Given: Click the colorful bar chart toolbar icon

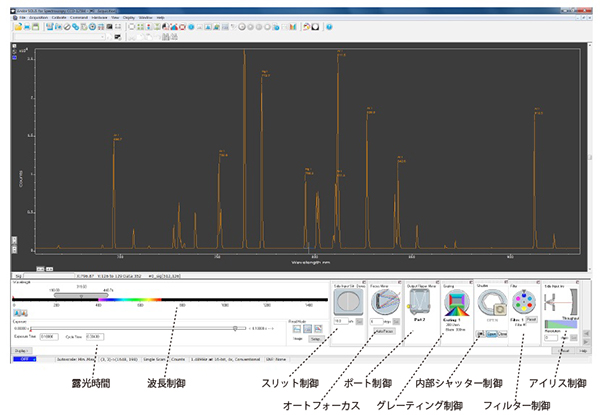Looking at the screenshot, I should (x=293, y=27).
